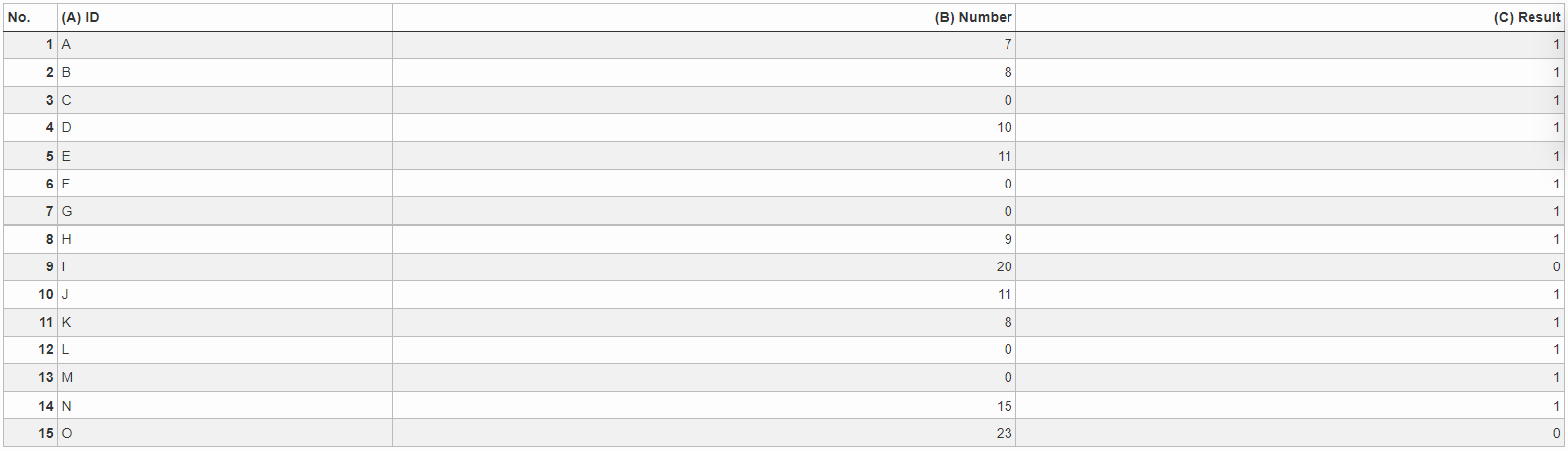Click the Number cell with value 7
This screenshot has height=451, width=1568.
click(704, 44)
